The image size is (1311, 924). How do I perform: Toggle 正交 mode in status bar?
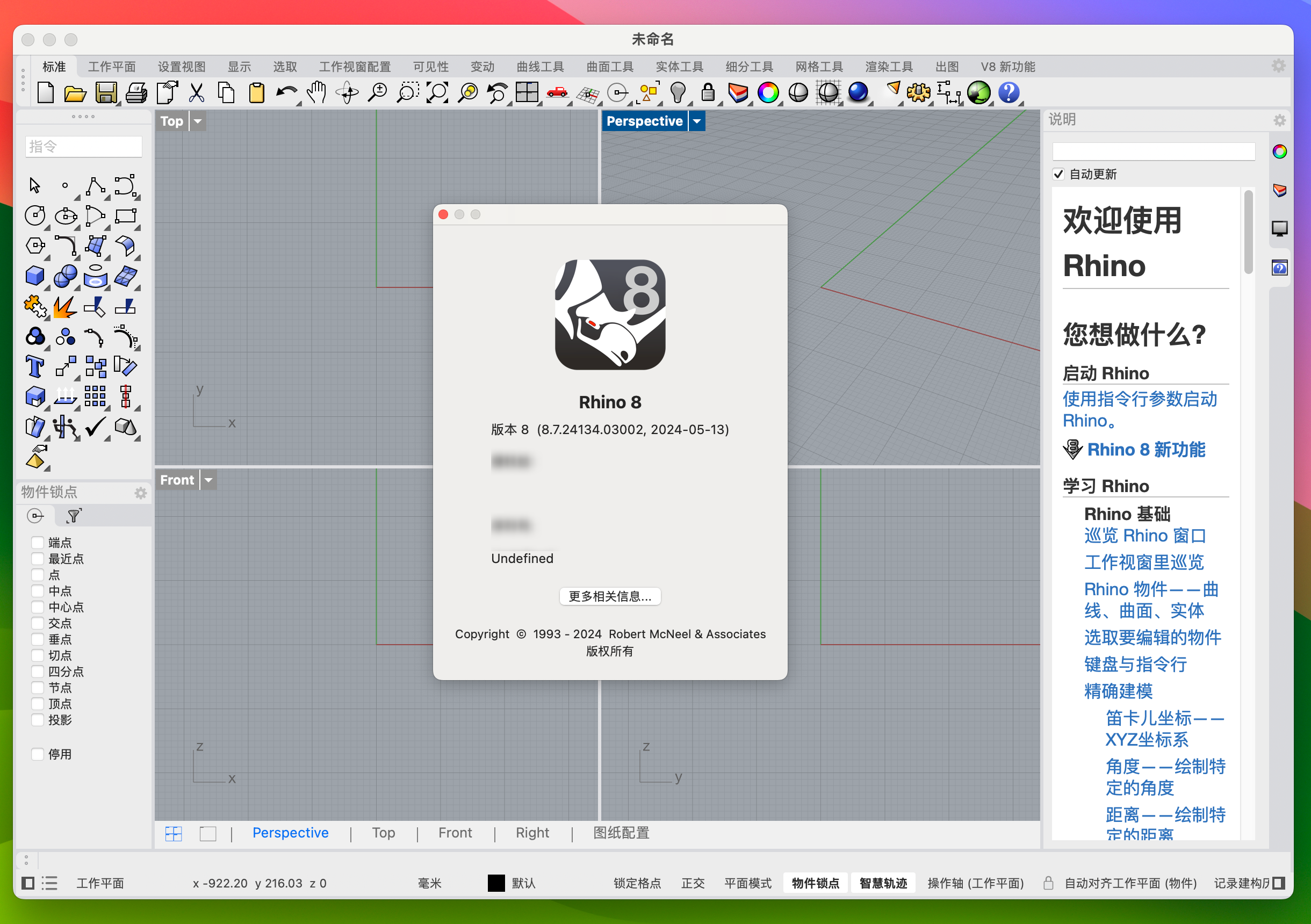[693, 883]
